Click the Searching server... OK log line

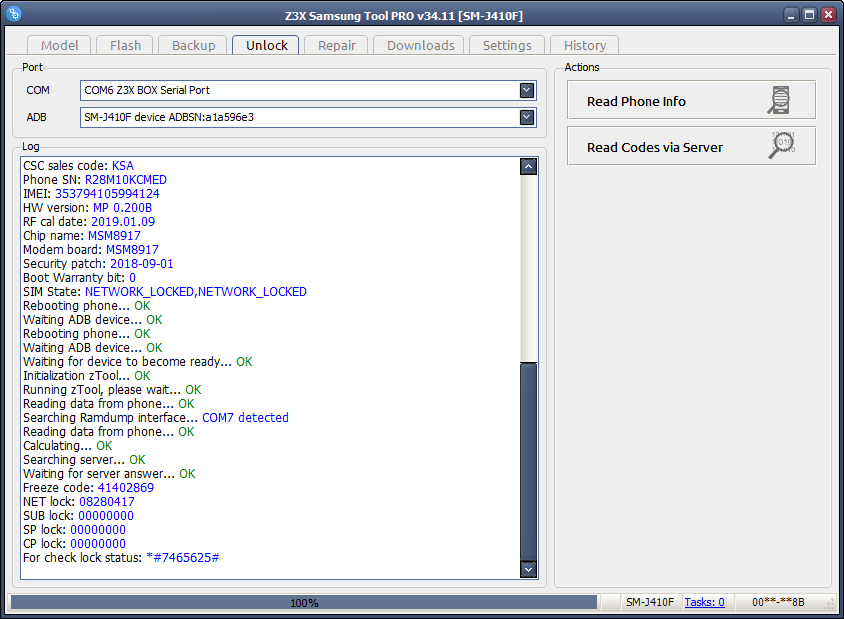(84, 460)
